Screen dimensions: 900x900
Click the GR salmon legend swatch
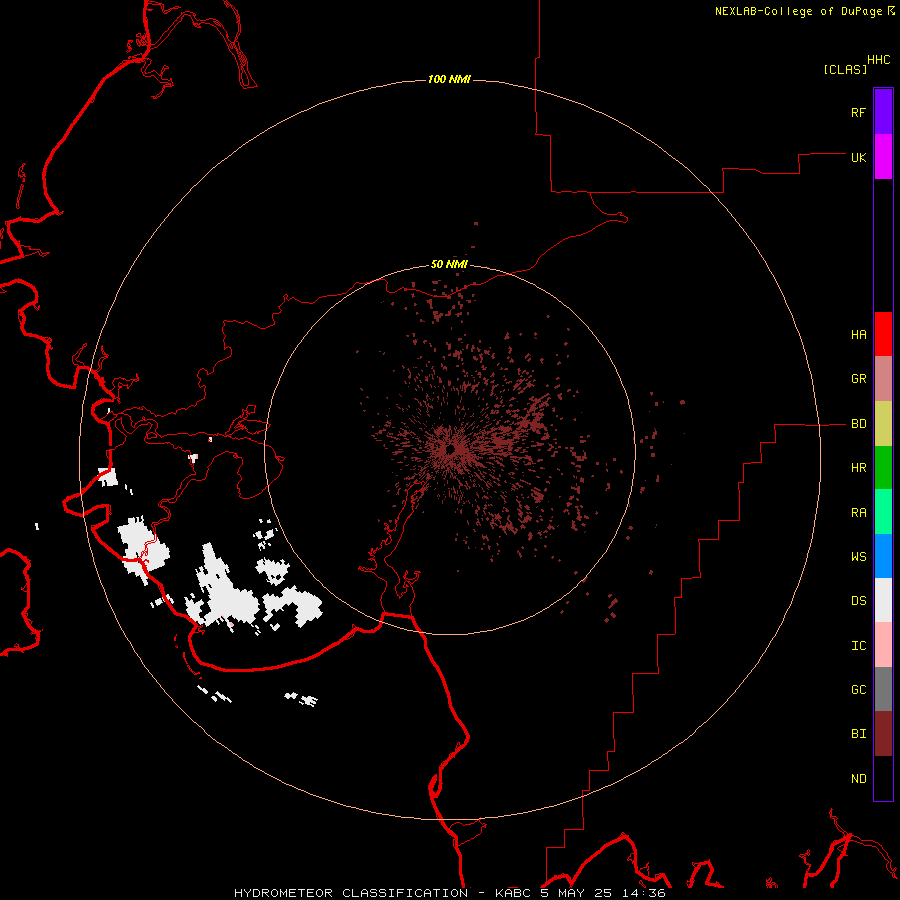(x=883, y=378)
